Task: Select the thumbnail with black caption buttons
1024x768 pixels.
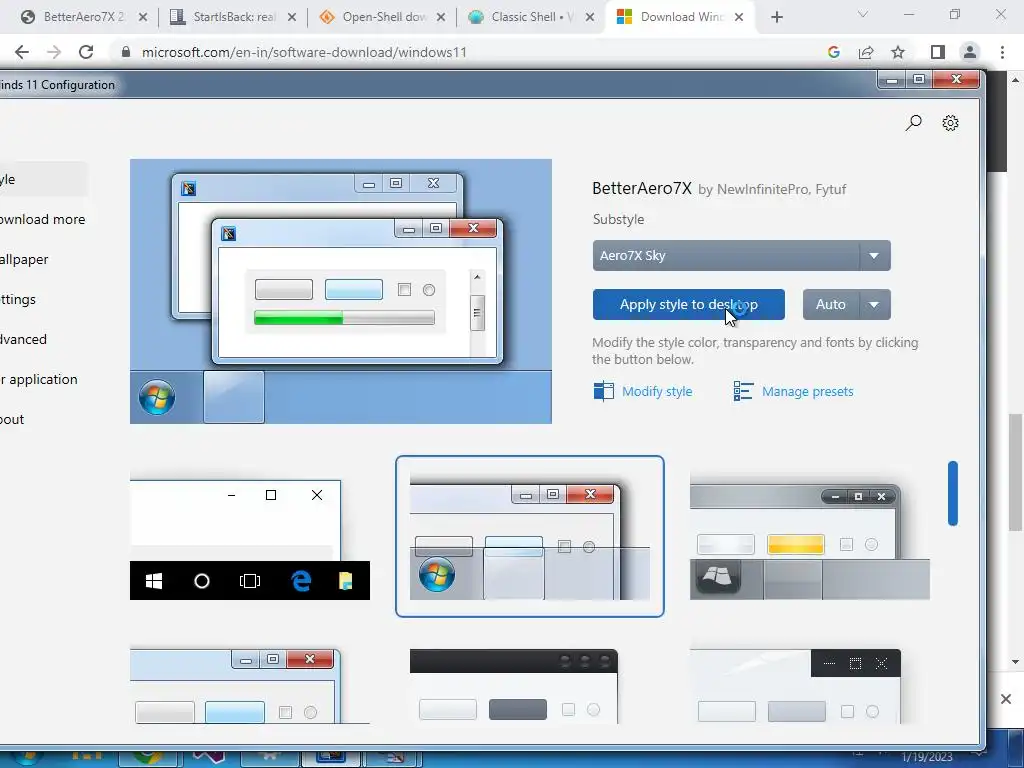Action: pos(795,686)
